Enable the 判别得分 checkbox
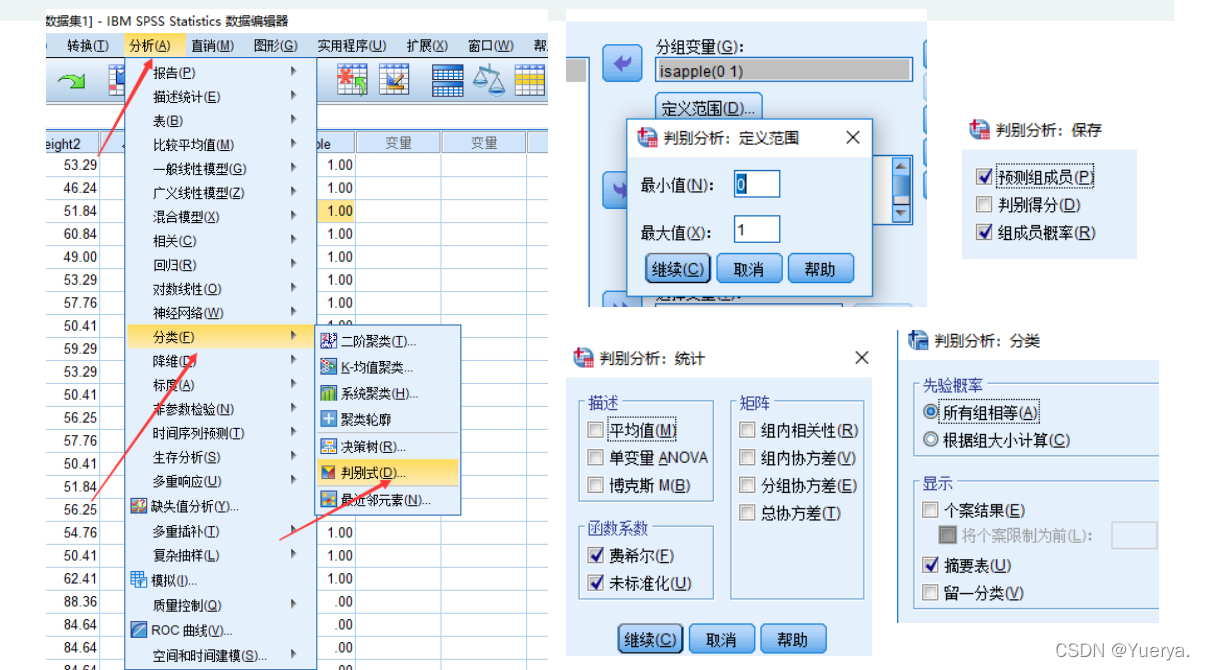The height and width of the screenshot is (670, 1205). 984,205
